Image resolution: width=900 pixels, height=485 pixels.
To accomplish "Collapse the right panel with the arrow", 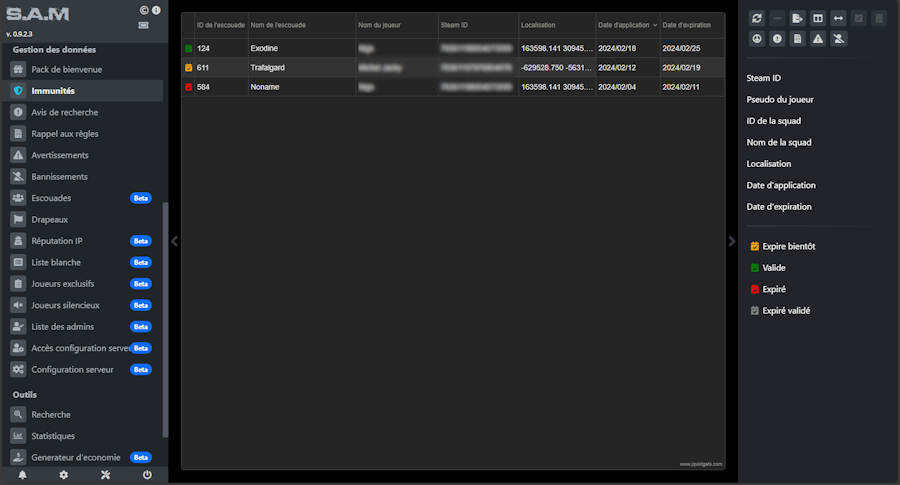I will [732, 241].
